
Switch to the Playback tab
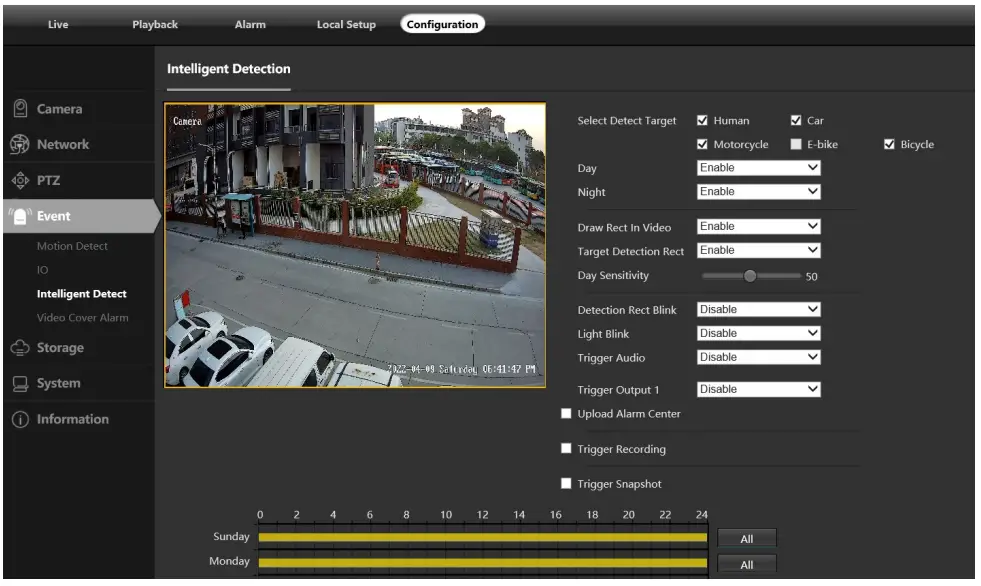tap(155, 25)
